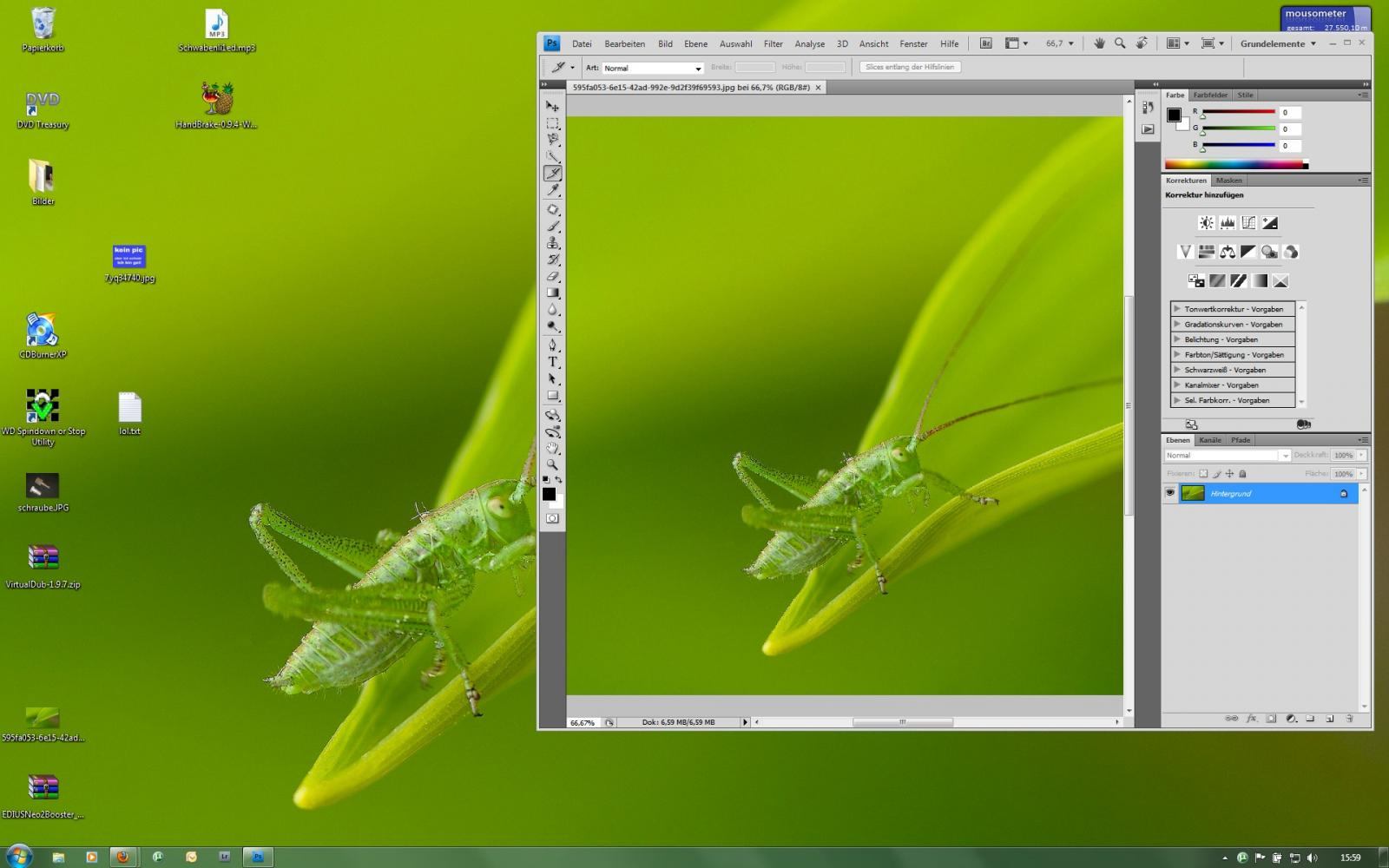Image resolution: width=1389 pixels, height=868 pixels.
Task: Select the Rectangular Marquee tool
Action: tap(552, 123)
